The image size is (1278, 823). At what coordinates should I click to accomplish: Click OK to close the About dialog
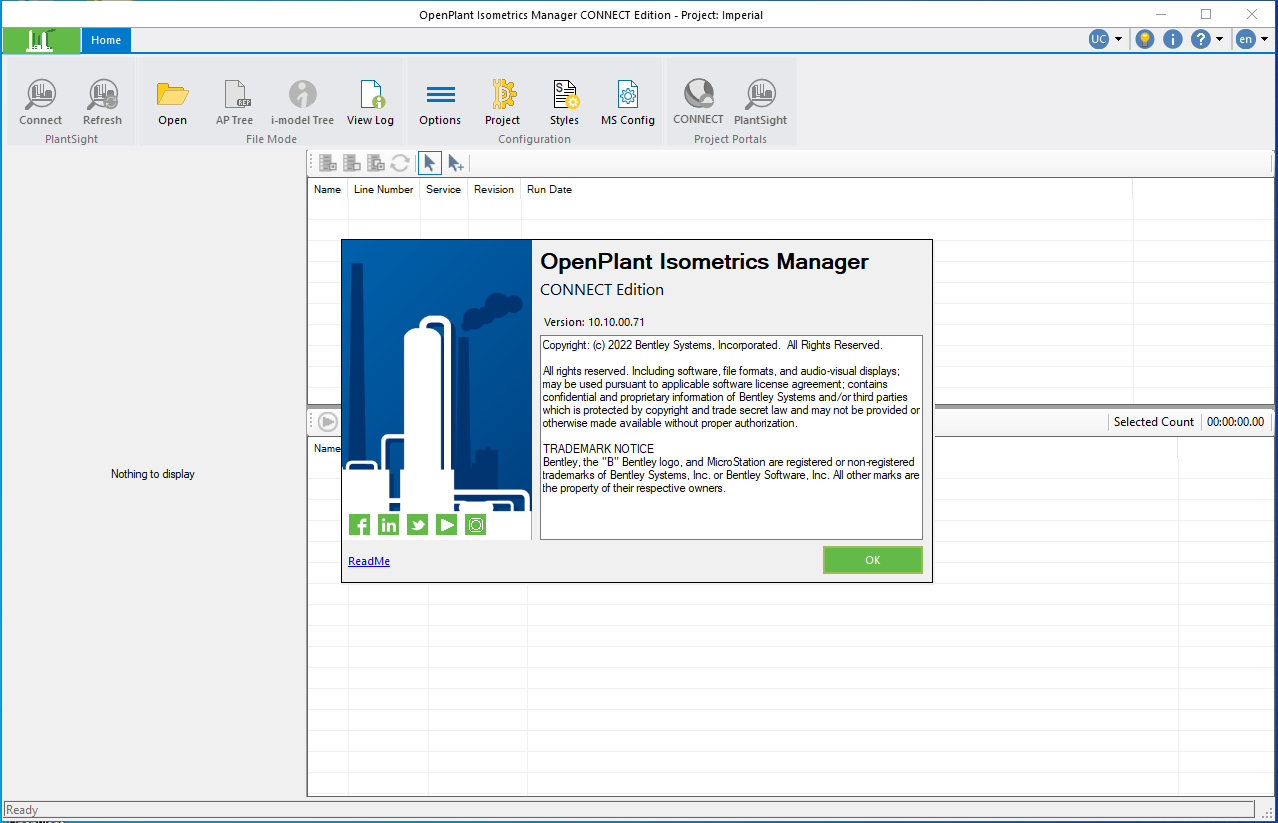[872, 560]
